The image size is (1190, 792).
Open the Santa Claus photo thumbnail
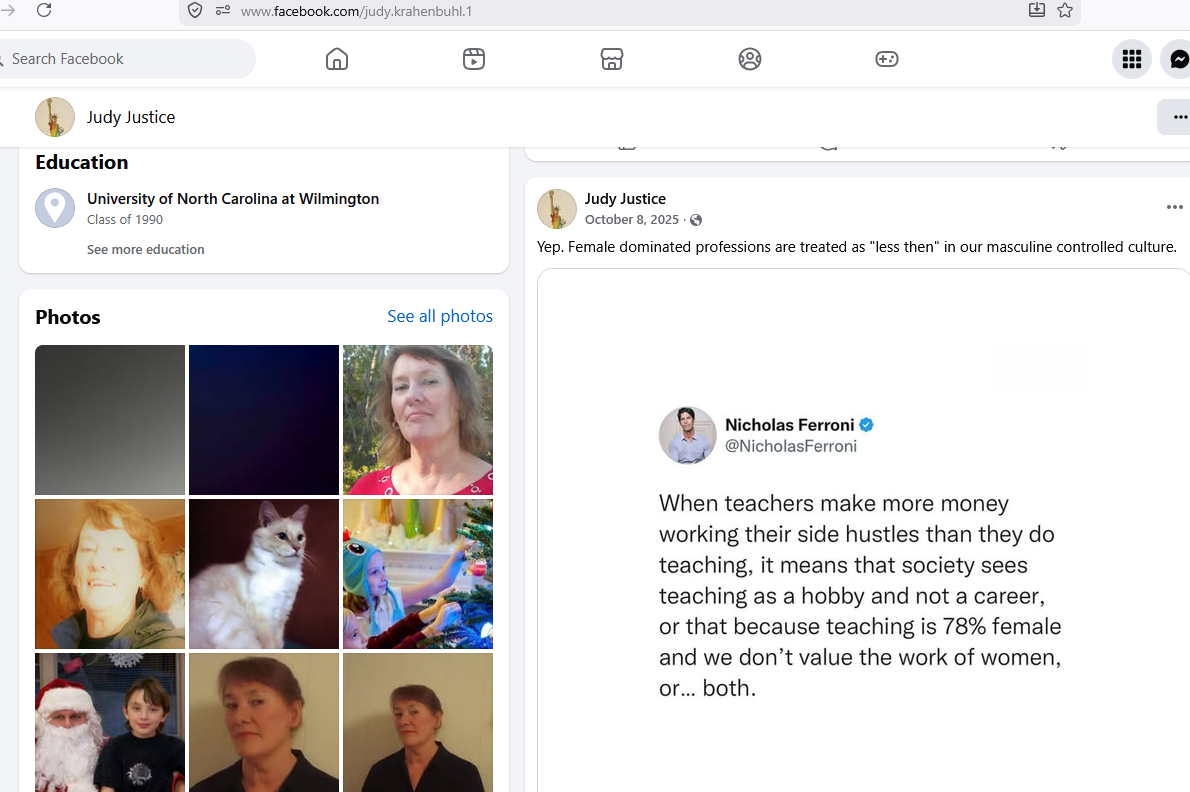[110, 722]
